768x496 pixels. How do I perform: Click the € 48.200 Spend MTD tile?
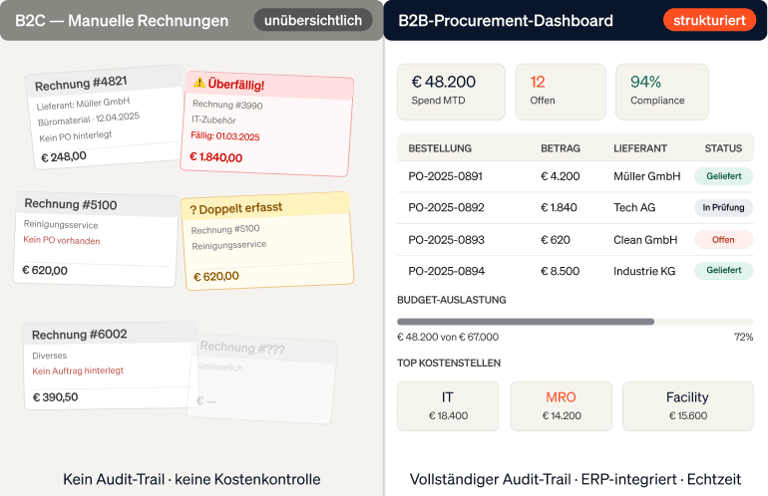451,92
